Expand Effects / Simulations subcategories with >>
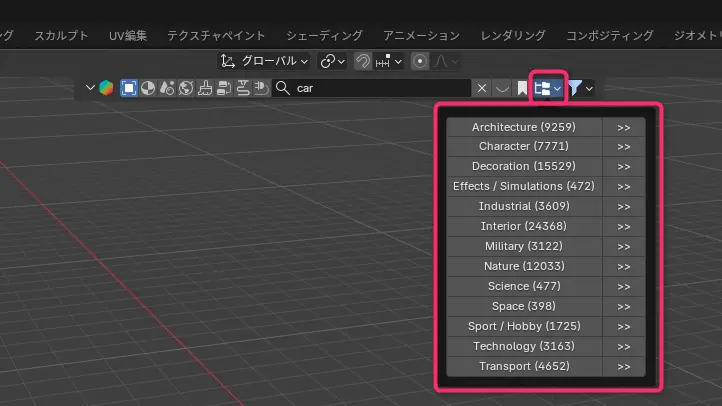The image size is (722, 406). [x=623, y=187]
